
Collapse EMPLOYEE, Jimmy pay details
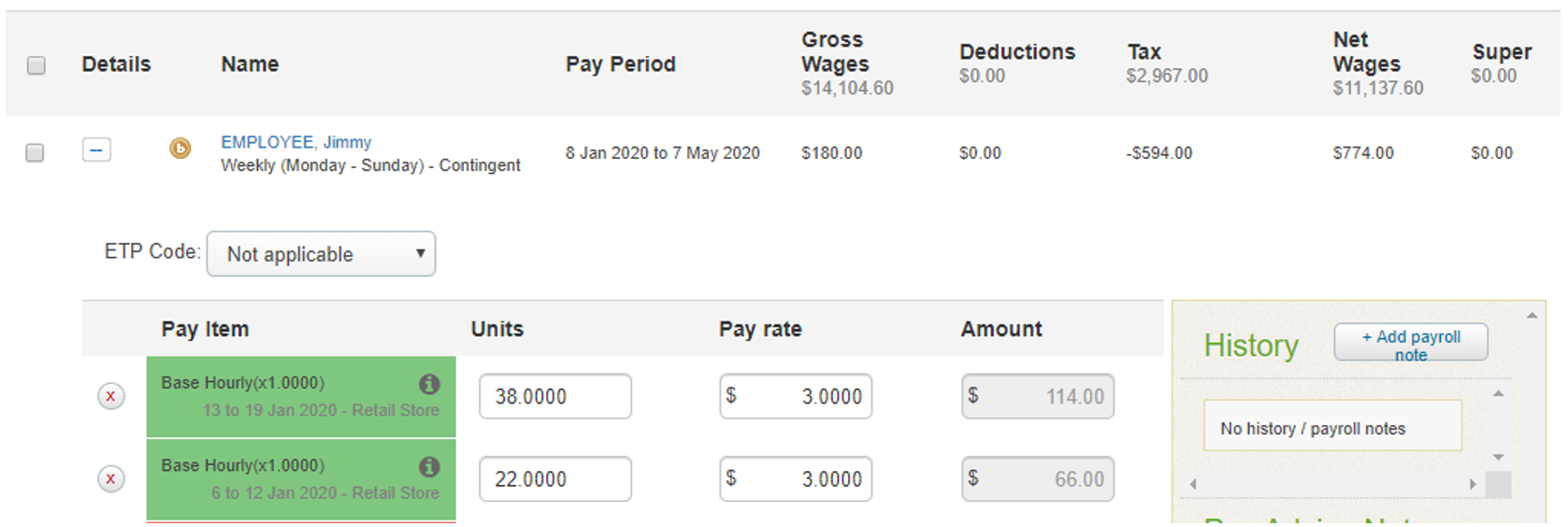[96, 150]
